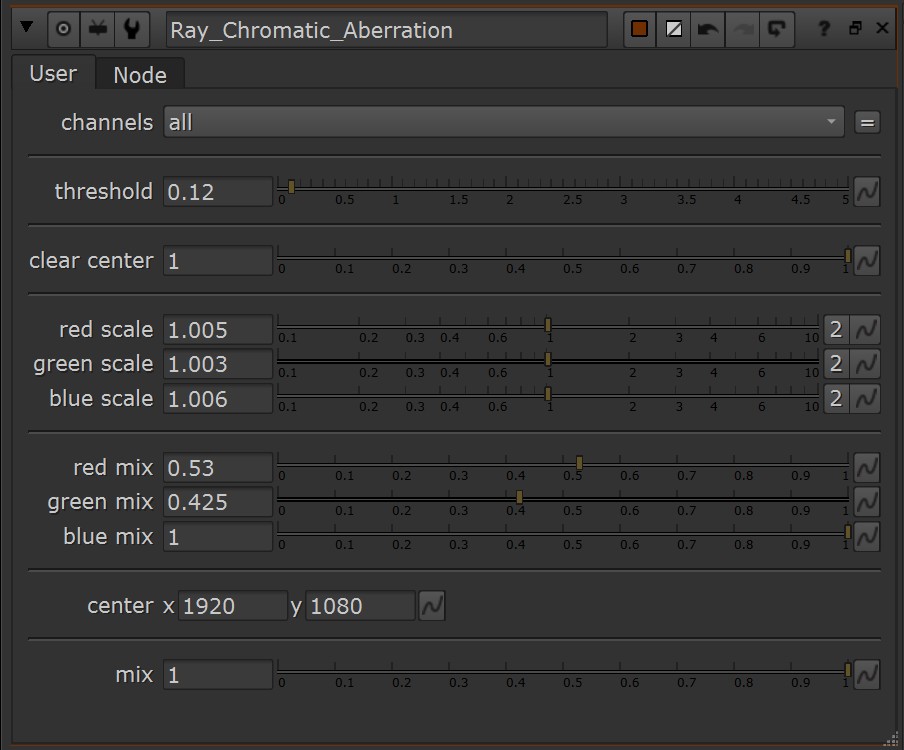Click the node name field Ray_Chromatic_Aberration
This screenshot has width=904, height=750.
[386, 30]
